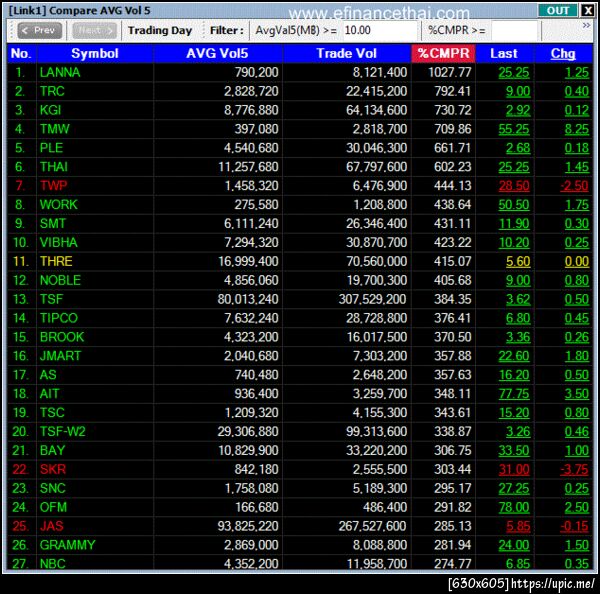This screenshot has width=600, height=594.
Task: Select TSF symbol in row 13
Action: pos(51,299)
